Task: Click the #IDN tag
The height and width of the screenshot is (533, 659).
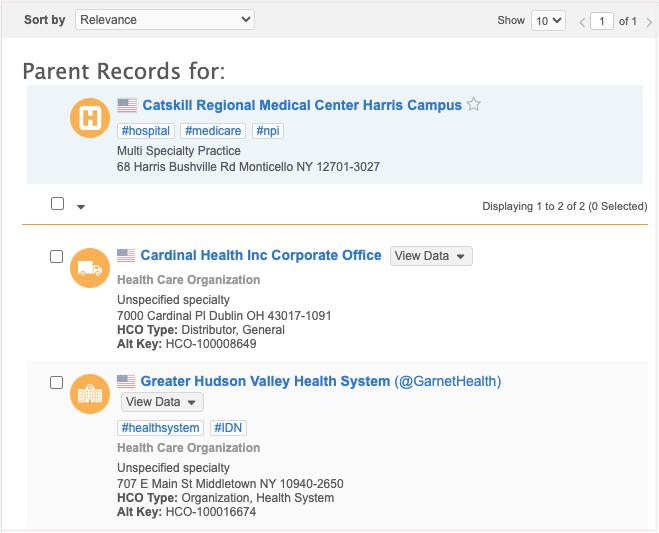Action: coord(228,428)
